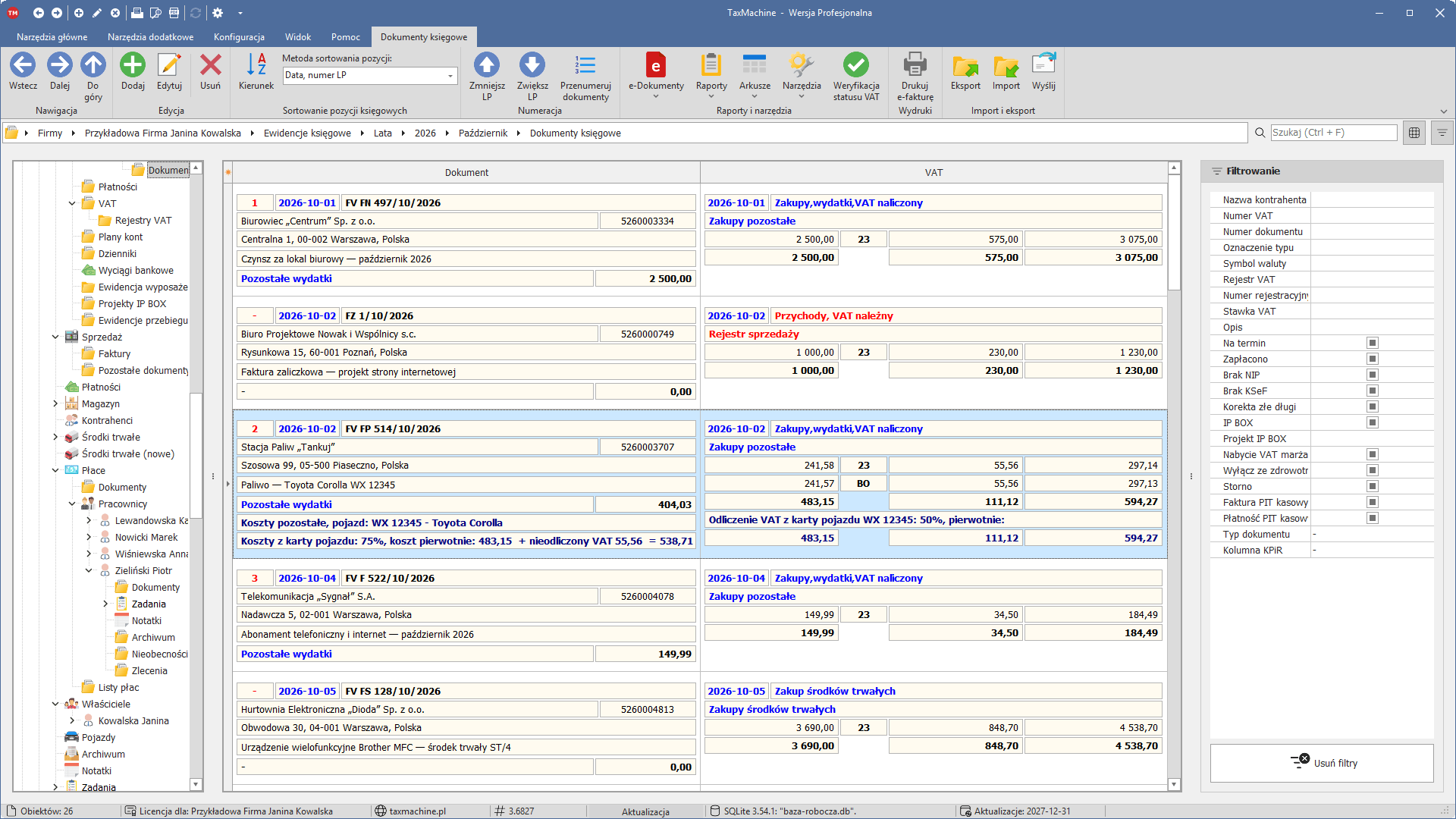This screenshot has height=819, width=1456.
Task: Check the IP BOX filter checkbox
Action: 1373,422
